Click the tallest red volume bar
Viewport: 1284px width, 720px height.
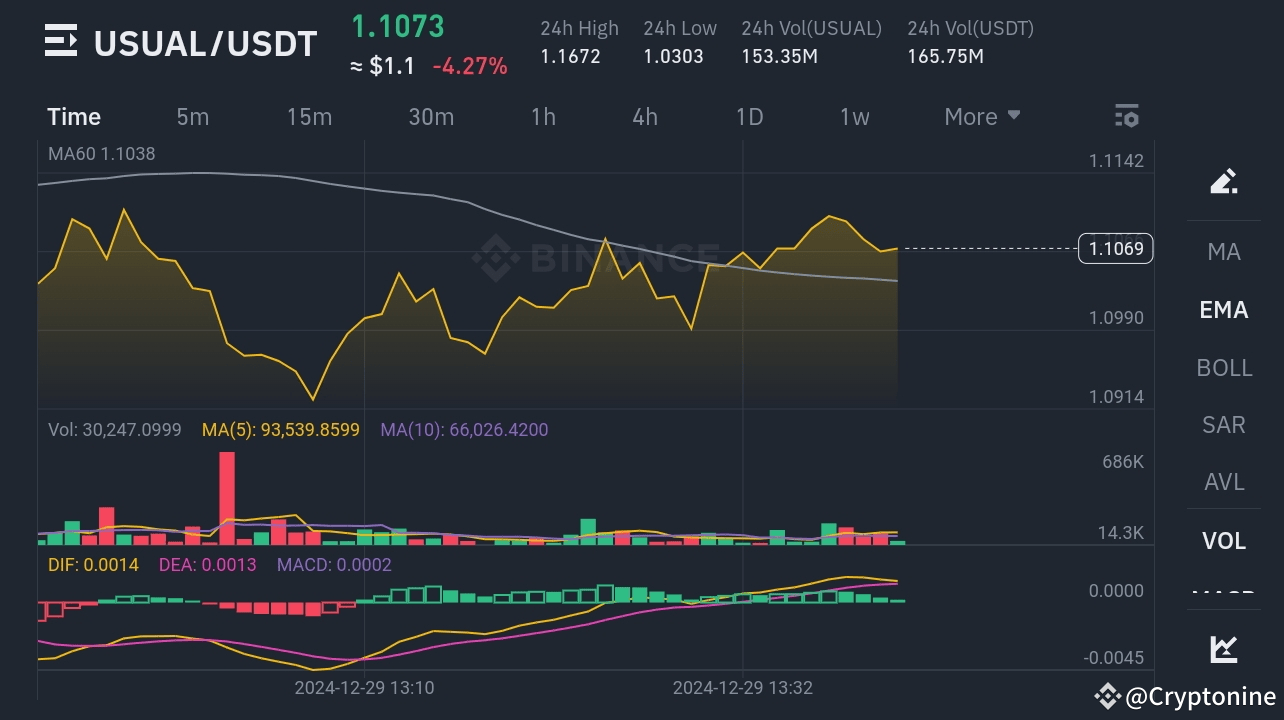click(x=227, y=498)
